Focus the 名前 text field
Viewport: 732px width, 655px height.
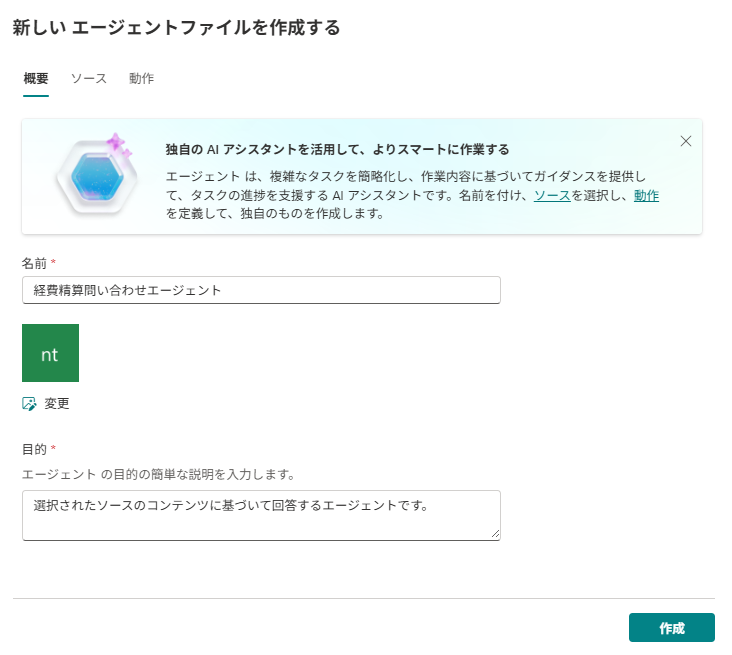point(261,290)
